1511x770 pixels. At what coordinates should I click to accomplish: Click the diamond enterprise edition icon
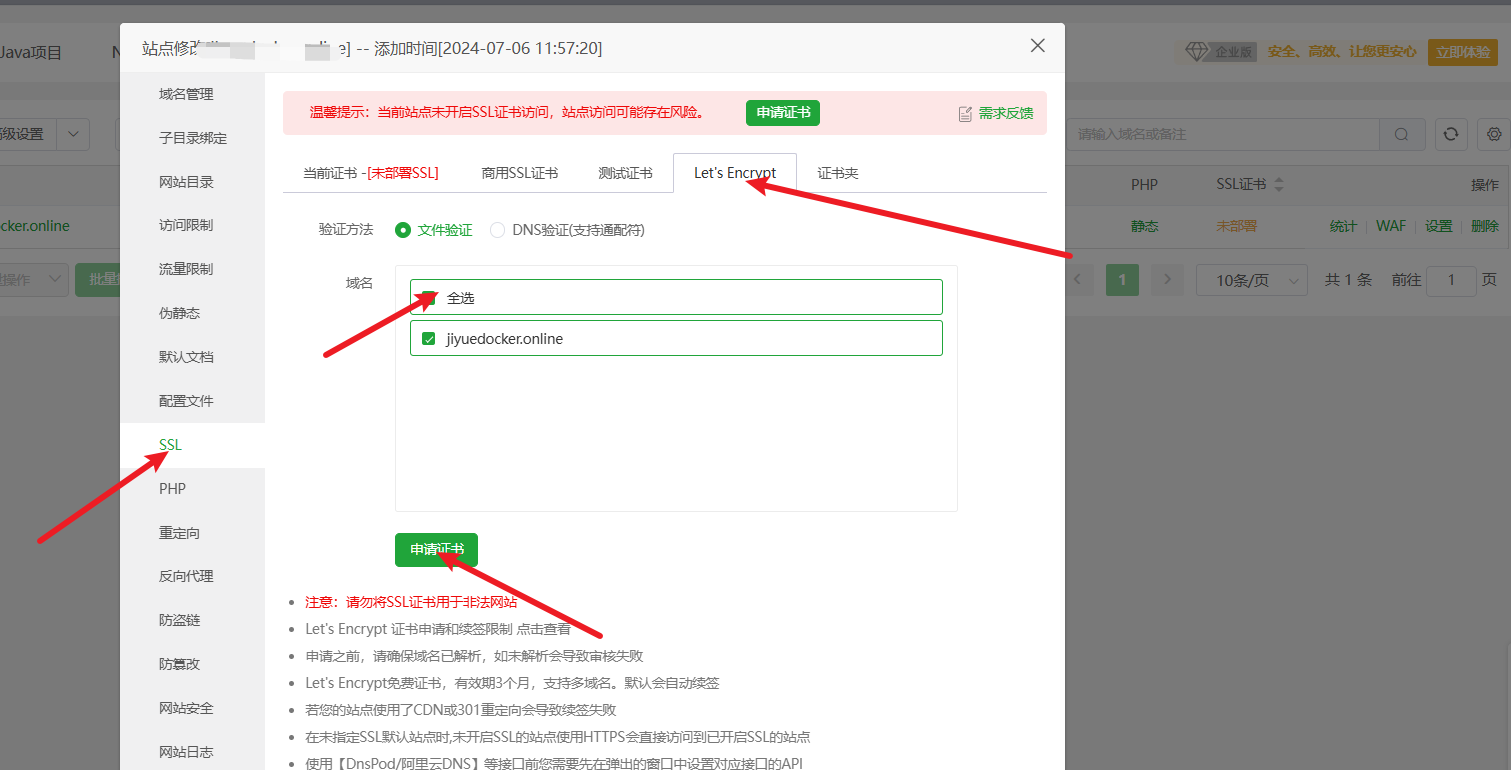1197,52
